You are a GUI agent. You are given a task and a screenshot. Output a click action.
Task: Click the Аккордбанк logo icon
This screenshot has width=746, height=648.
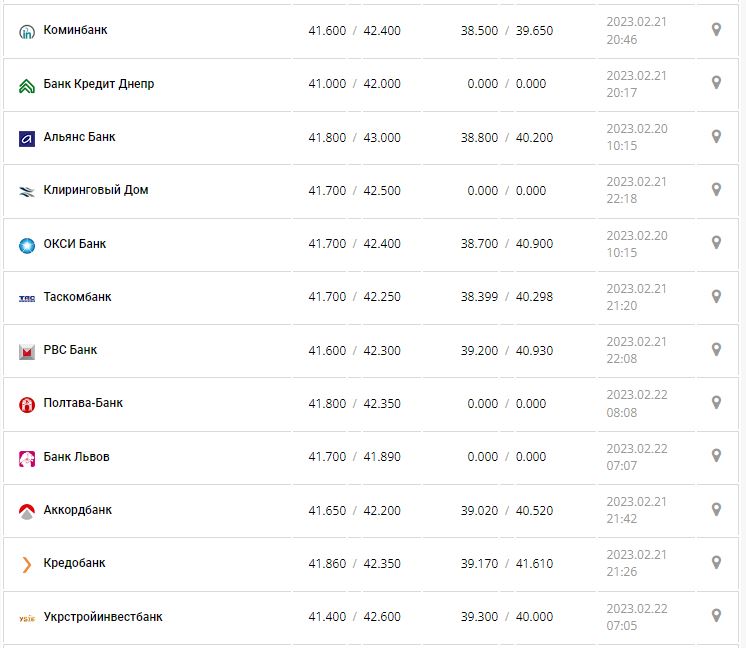(x=27, y=511)
